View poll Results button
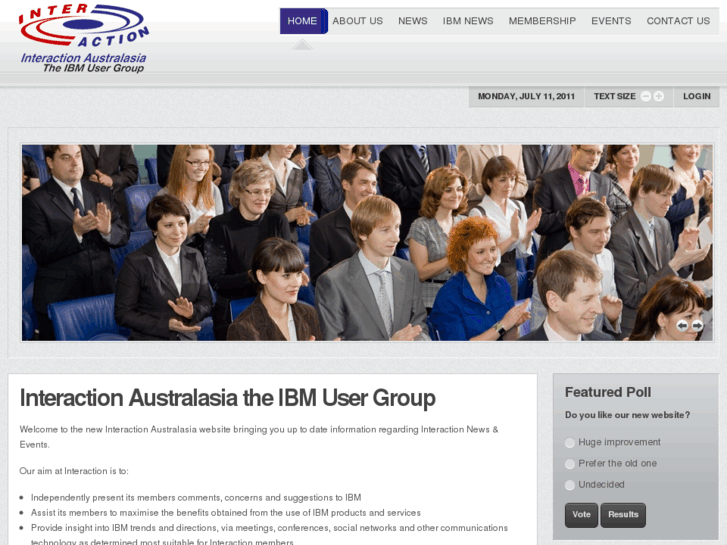This screenshot has height=545, width=727. pyautogui.click(x=623, y=515)
